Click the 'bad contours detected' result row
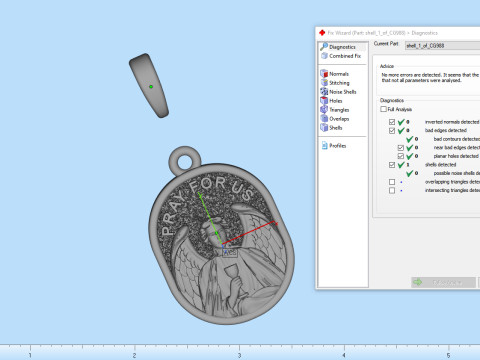The image size is (480, 360). pyautogui.click(x=442, y=139)
